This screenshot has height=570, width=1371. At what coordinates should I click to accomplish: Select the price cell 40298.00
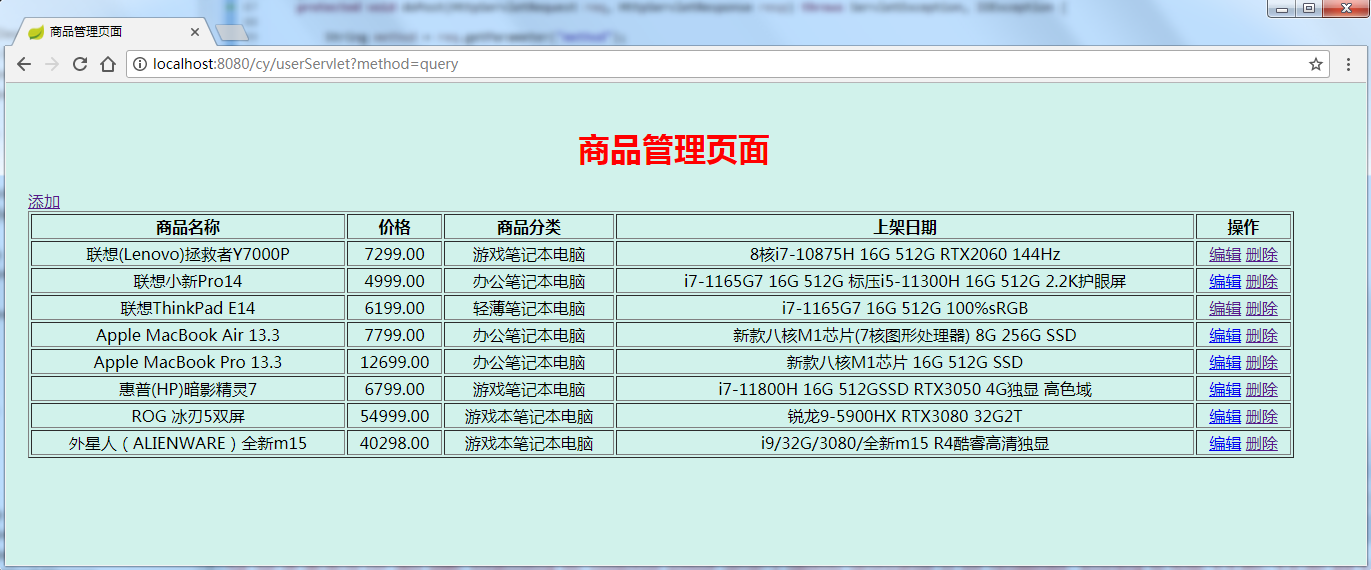coord(395,443)
